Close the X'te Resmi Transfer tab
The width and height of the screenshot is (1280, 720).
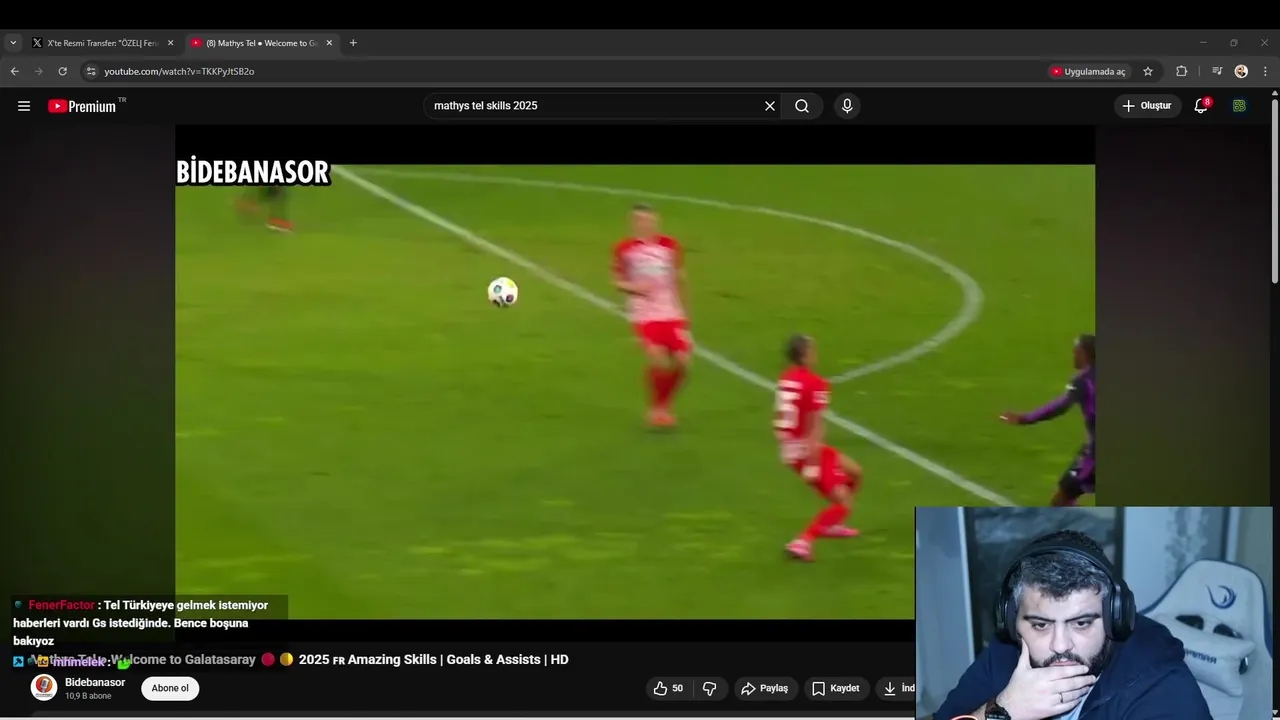coord(170,43)
